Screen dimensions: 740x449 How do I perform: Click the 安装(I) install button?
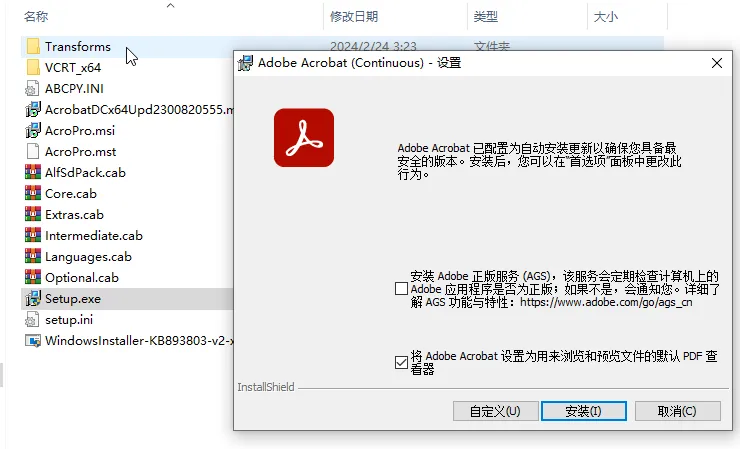[x=584, y=411]
